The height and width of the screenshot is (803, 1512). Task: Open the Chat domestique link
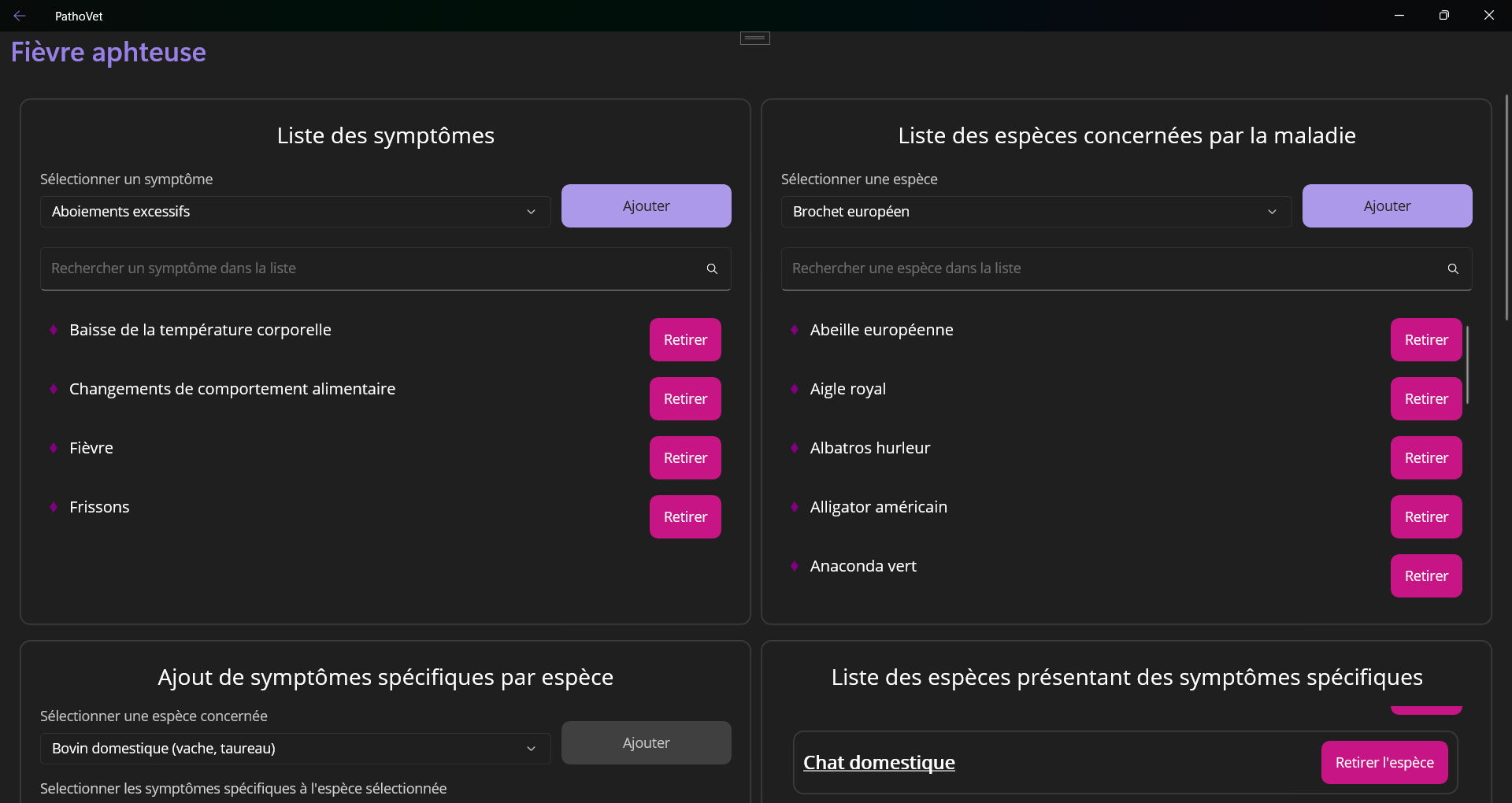coord(879,763)
